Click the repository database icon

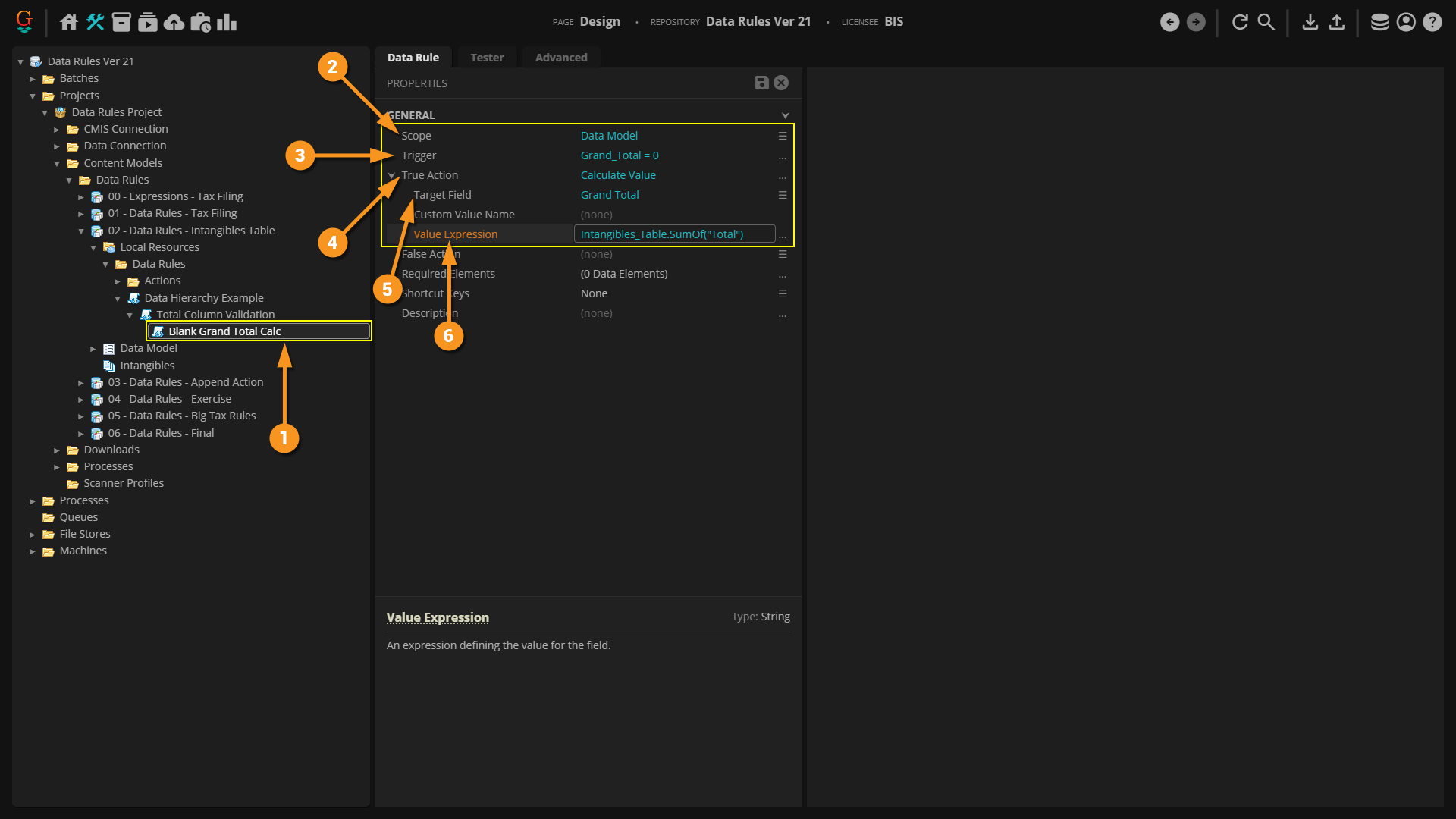pos(1379,22)
